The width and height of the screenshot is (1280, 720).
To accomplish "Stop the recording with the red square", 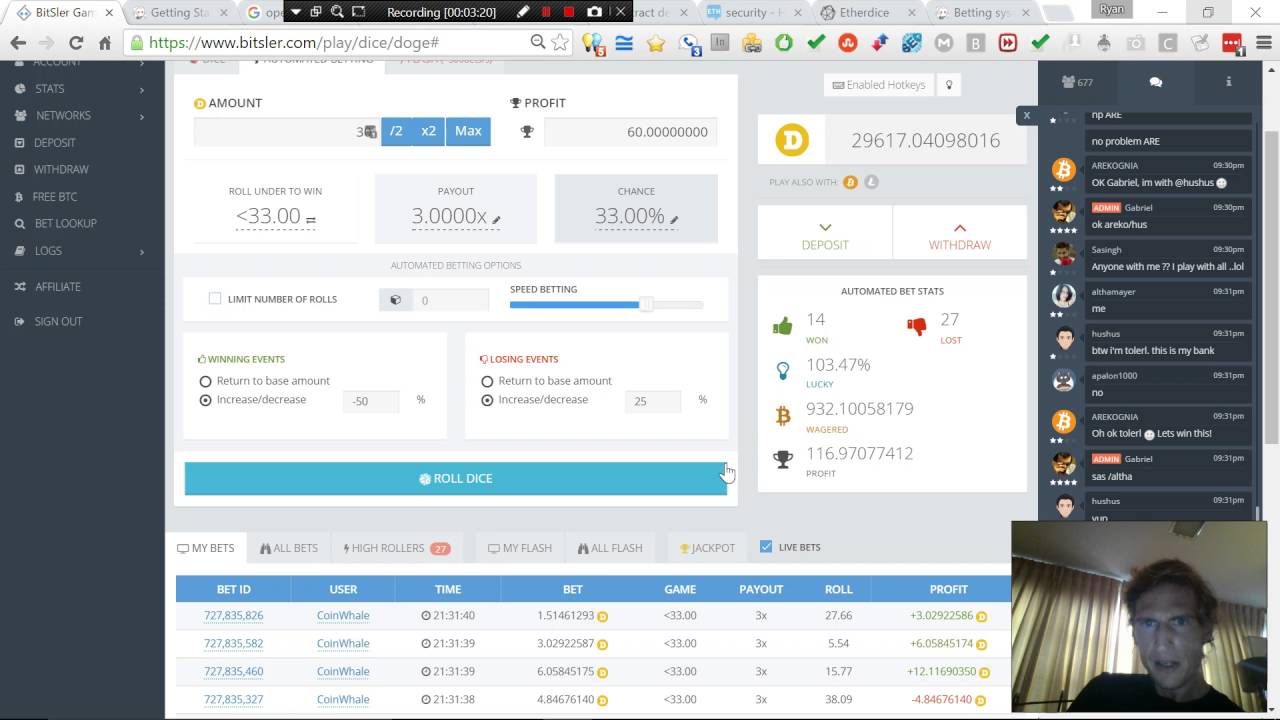I will [569, 12].
